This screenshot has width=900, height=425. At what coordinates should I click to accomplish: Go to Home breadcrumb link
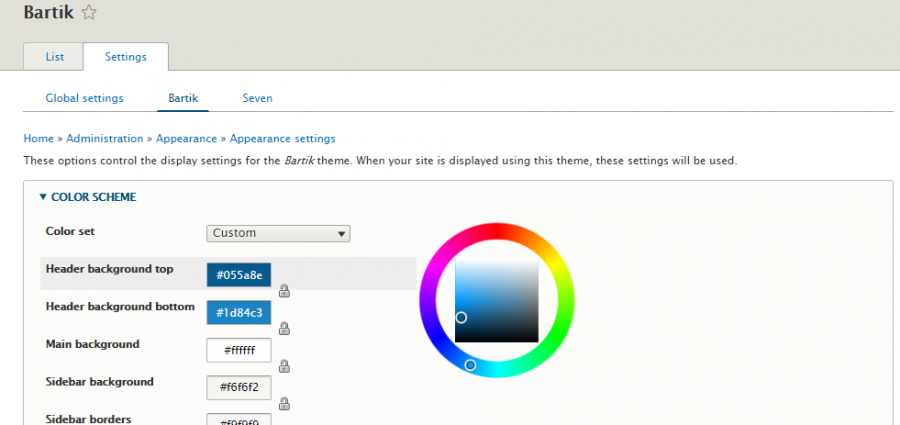(x=38, y=138)
